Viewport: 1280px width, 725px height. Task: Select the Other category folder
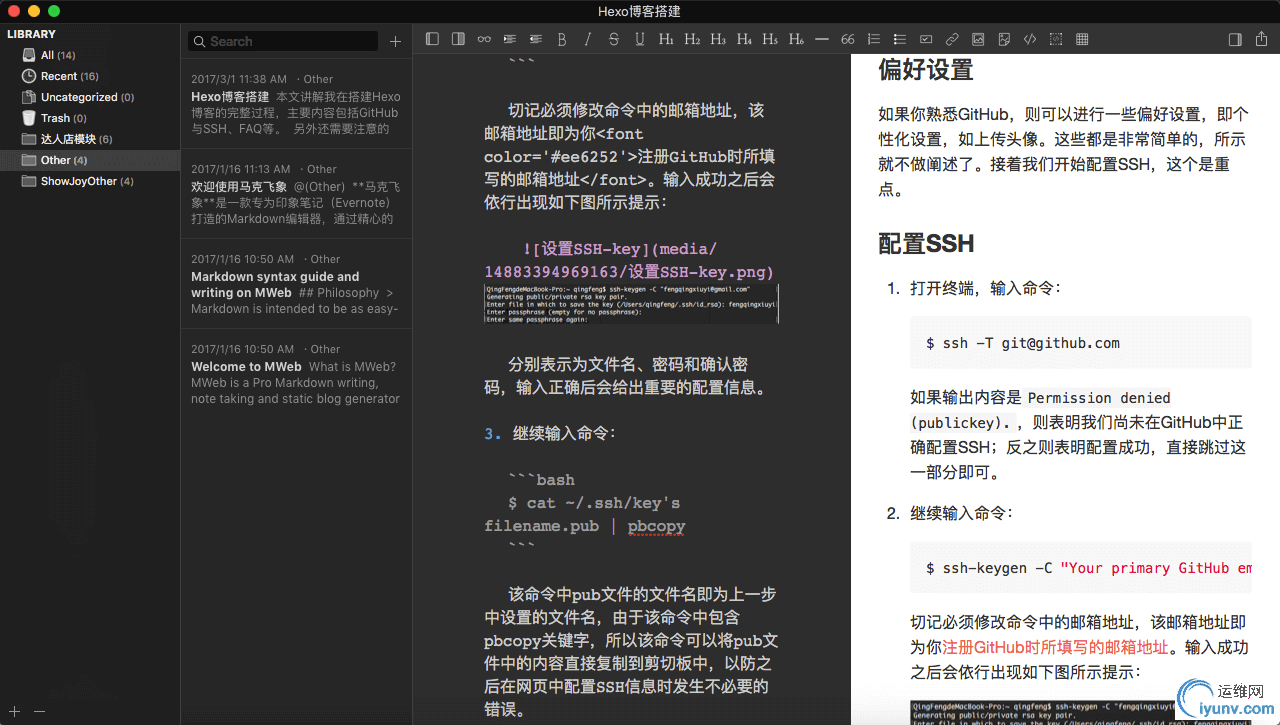pyautogui.click(x=90, y=160)
